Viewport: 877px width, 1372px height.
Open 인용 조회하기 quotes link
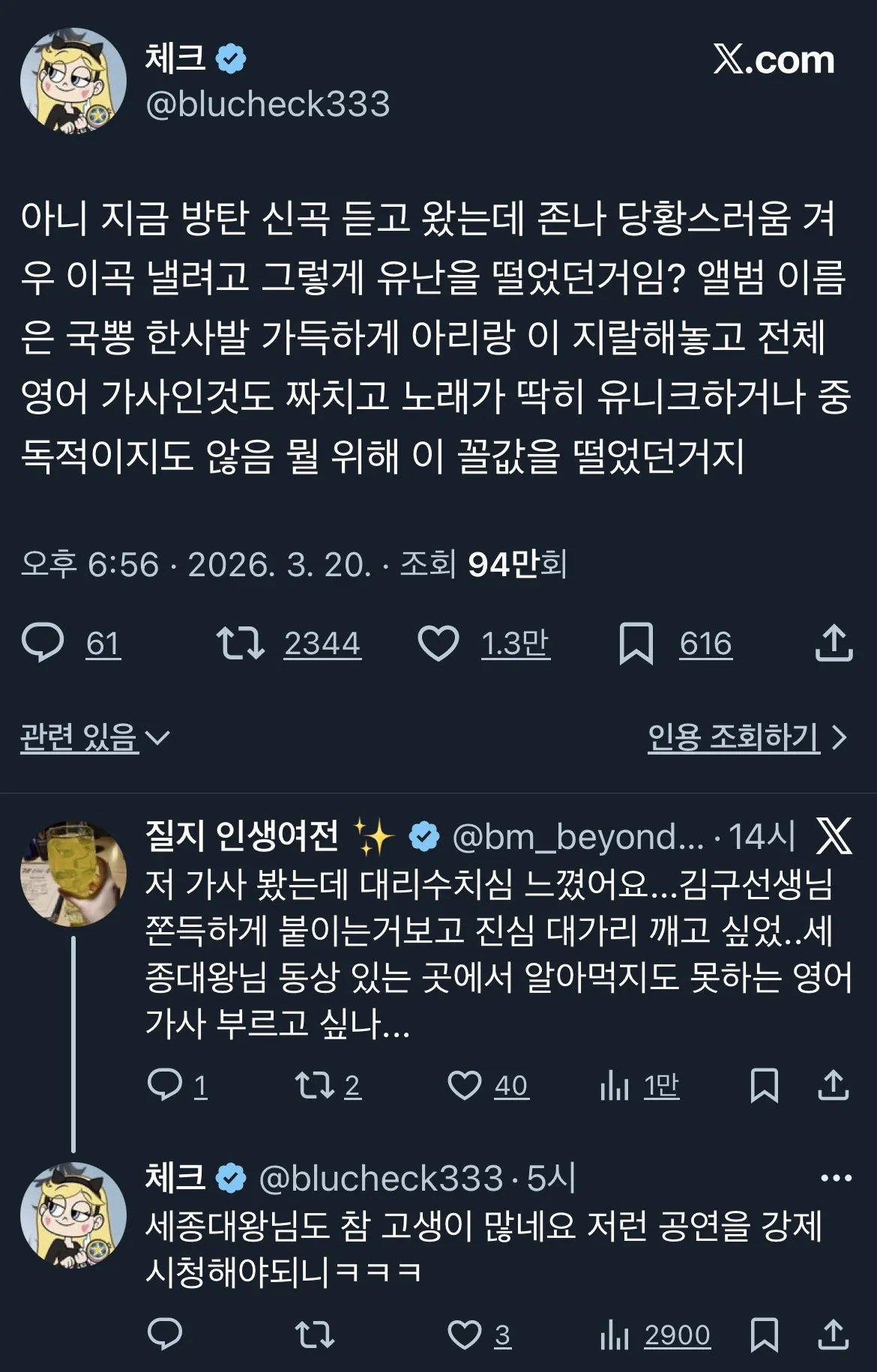(x=747, y=738)
